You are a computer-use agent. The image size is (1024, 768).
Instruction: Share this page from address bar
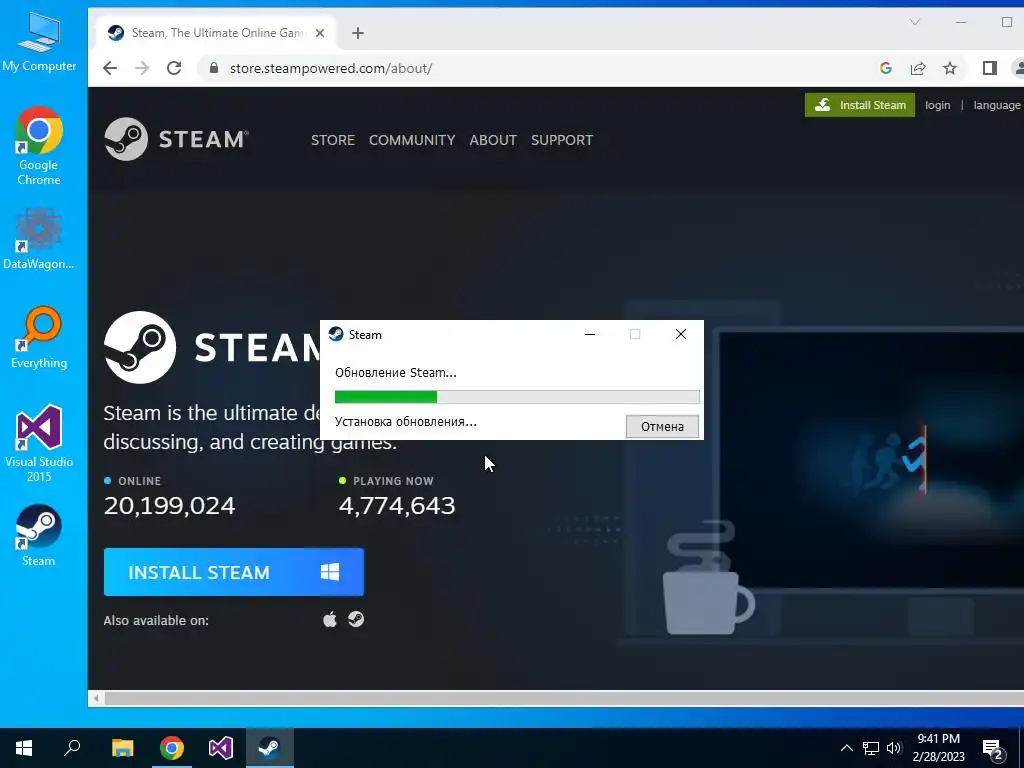pyautogui.click(x=918, y=68)
